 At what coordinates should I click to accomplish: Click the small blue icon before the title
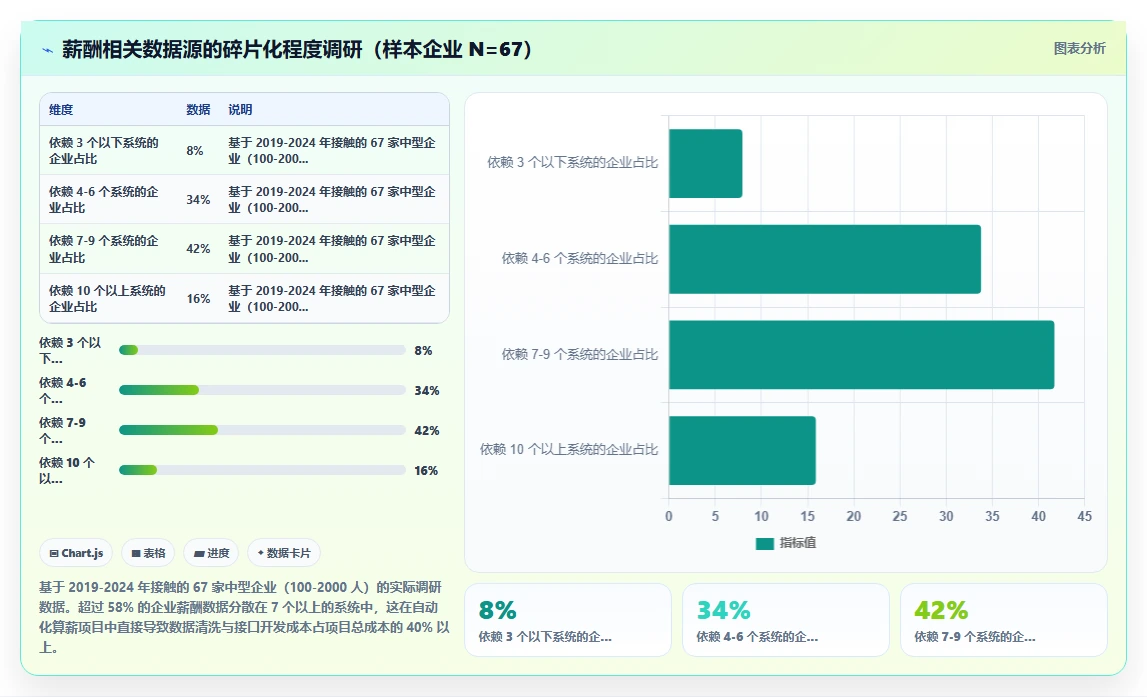pos(48,50)
